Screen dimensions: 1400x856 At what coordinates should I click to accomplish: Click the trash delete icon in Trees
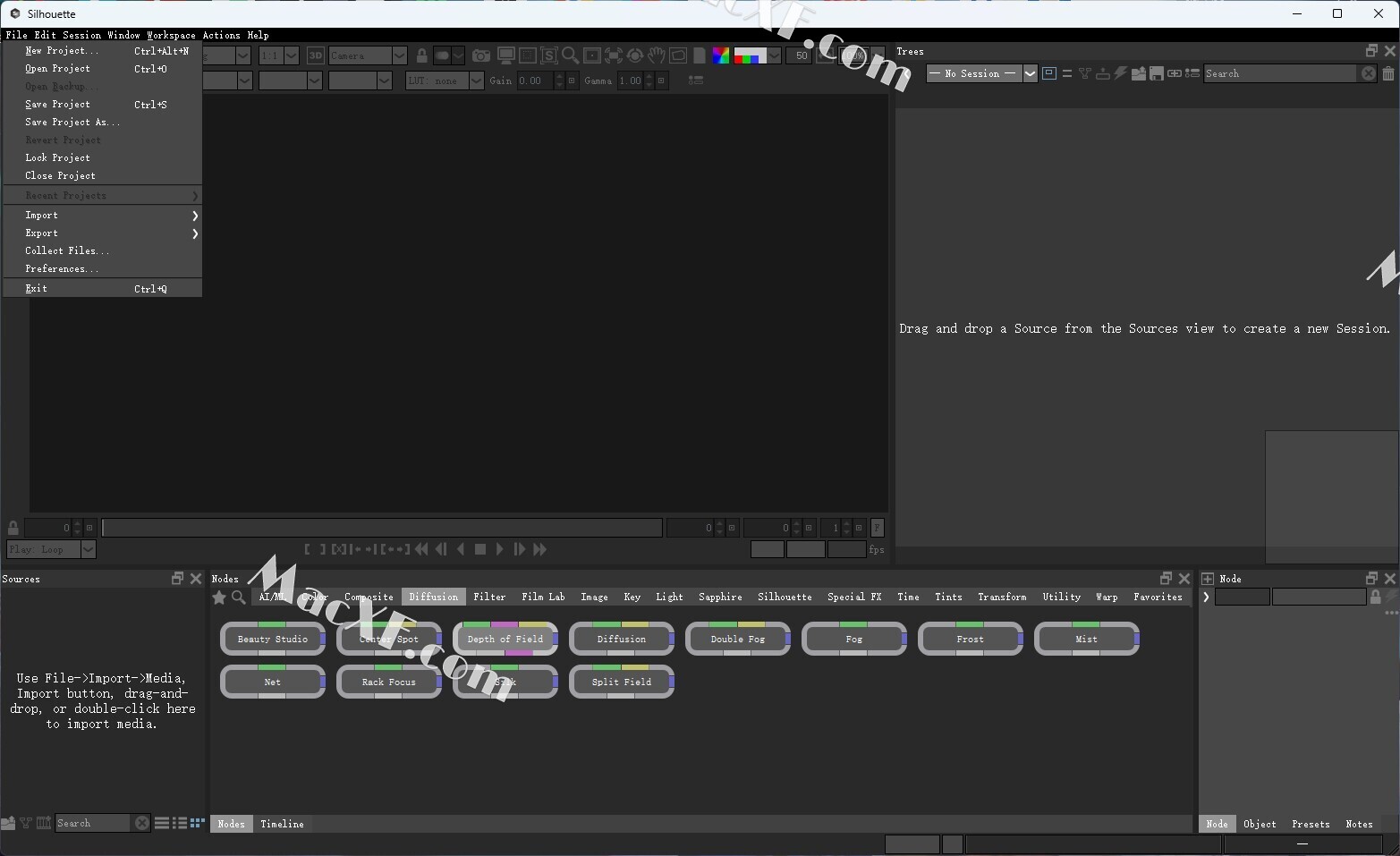[1388, 73]
